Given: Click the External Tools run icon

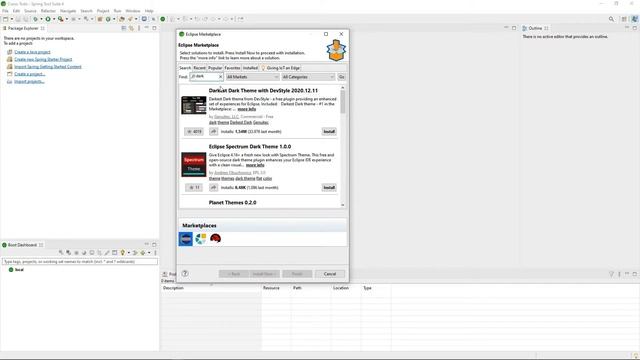Looking at the screenshot, I should pos(60,19).
